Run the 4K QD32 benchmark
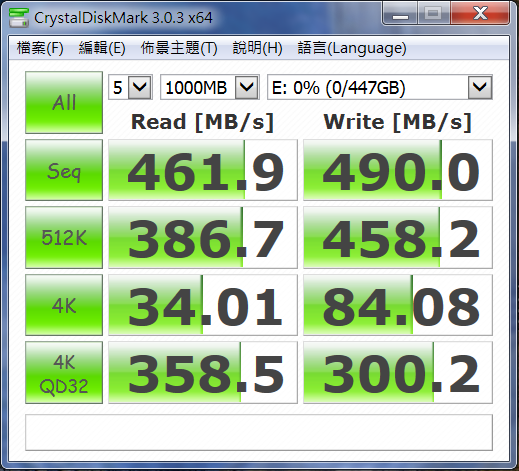The height and width of the screenshot is (471, 519). (64, 373)
